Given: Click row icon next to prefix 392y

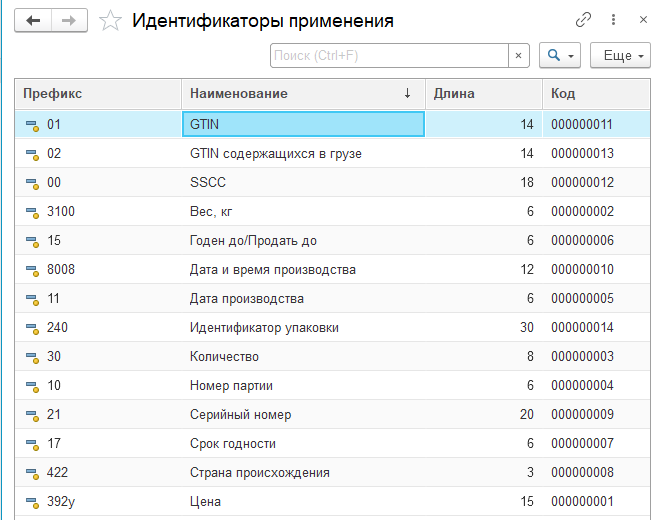Looking at the screenshot, I should tap(31, 502).
